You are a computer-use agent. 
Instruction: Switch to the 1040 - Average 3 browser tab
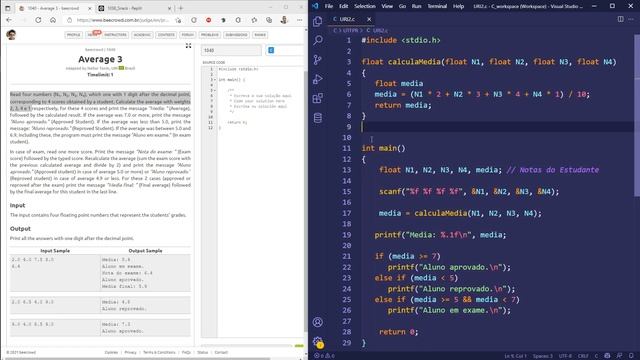55,8
